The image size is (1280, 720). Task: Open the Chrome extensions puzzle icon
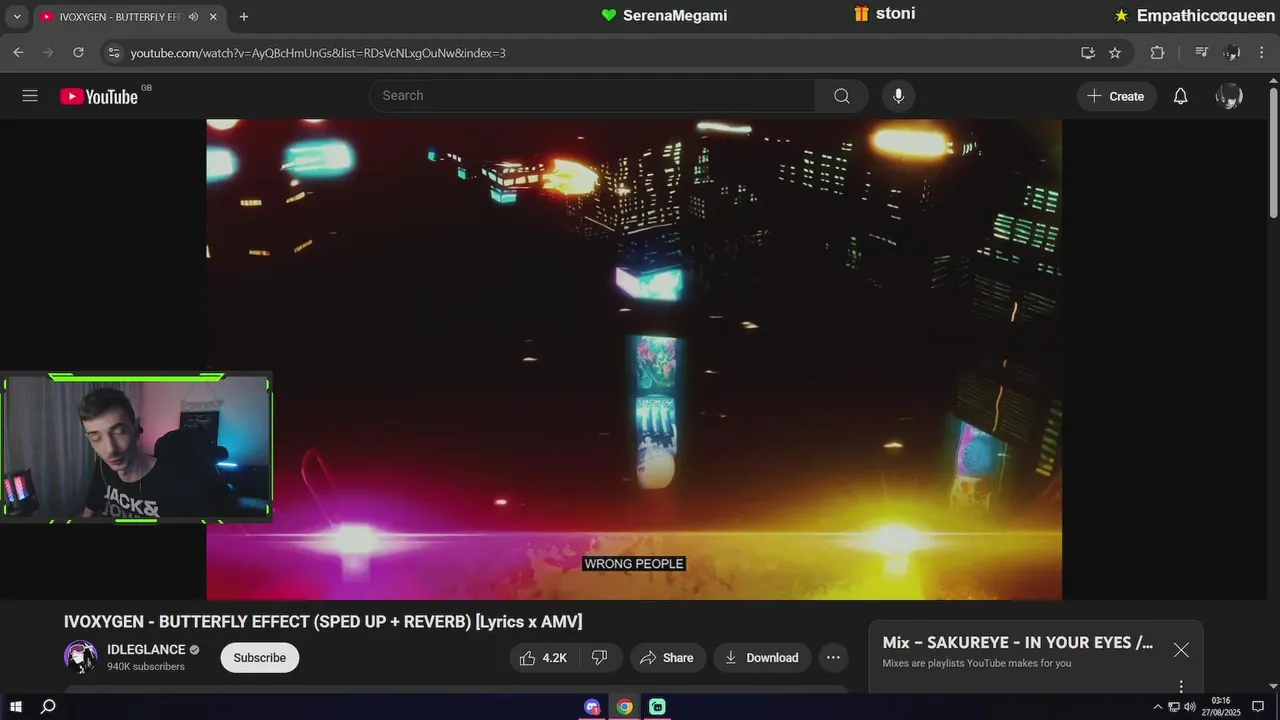(1157, 53)
